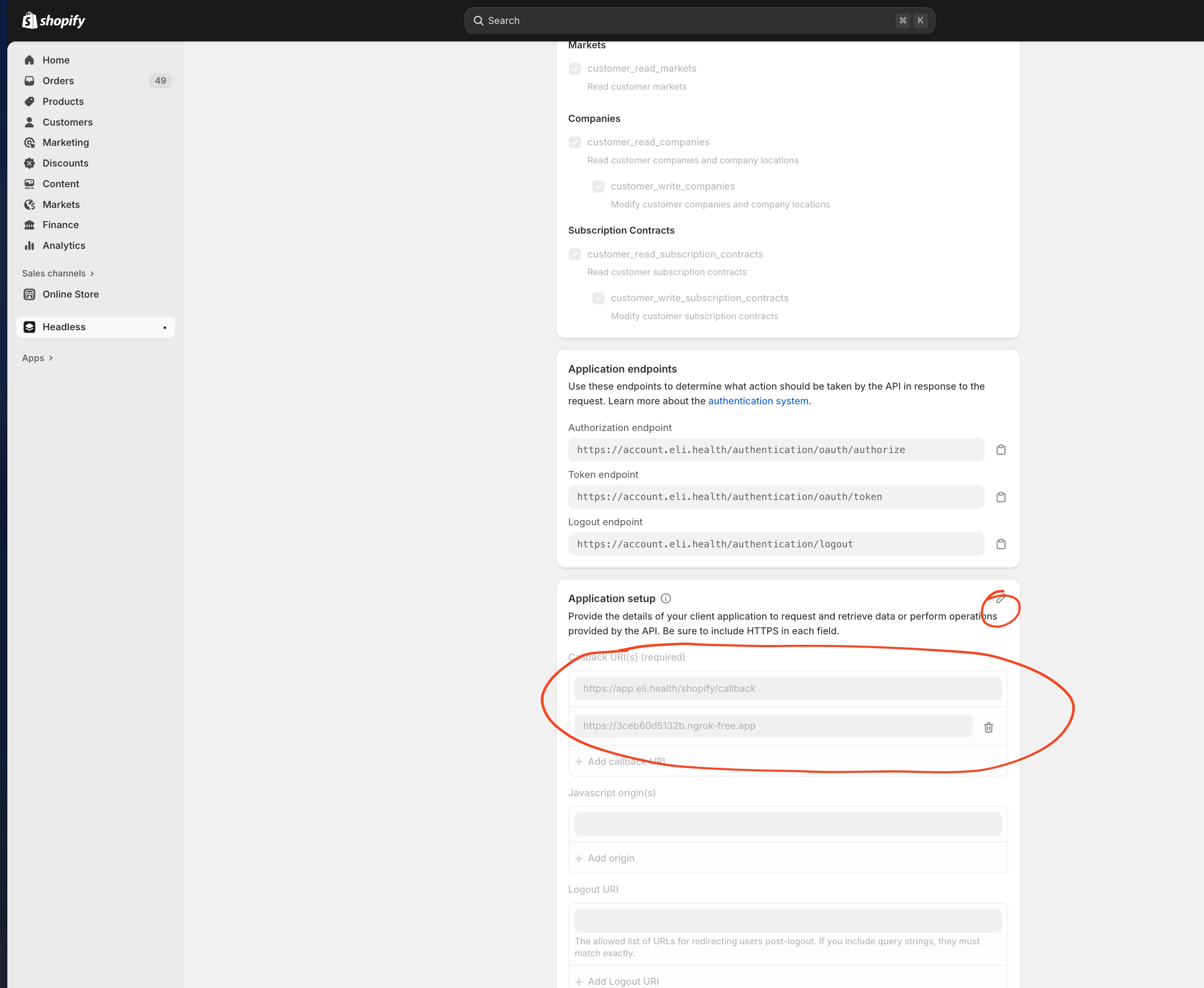Open the Orders section

pyautogui.click(x=58, y=81)
